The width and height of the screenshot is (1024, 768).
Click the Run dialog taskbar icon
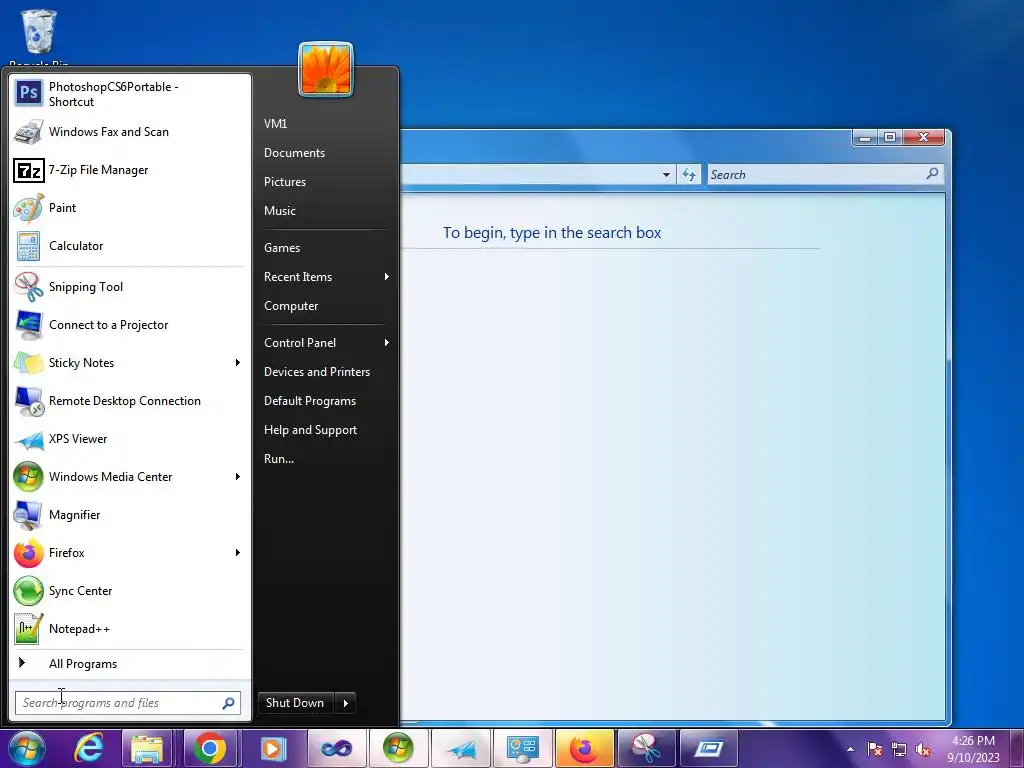point(709,748)
